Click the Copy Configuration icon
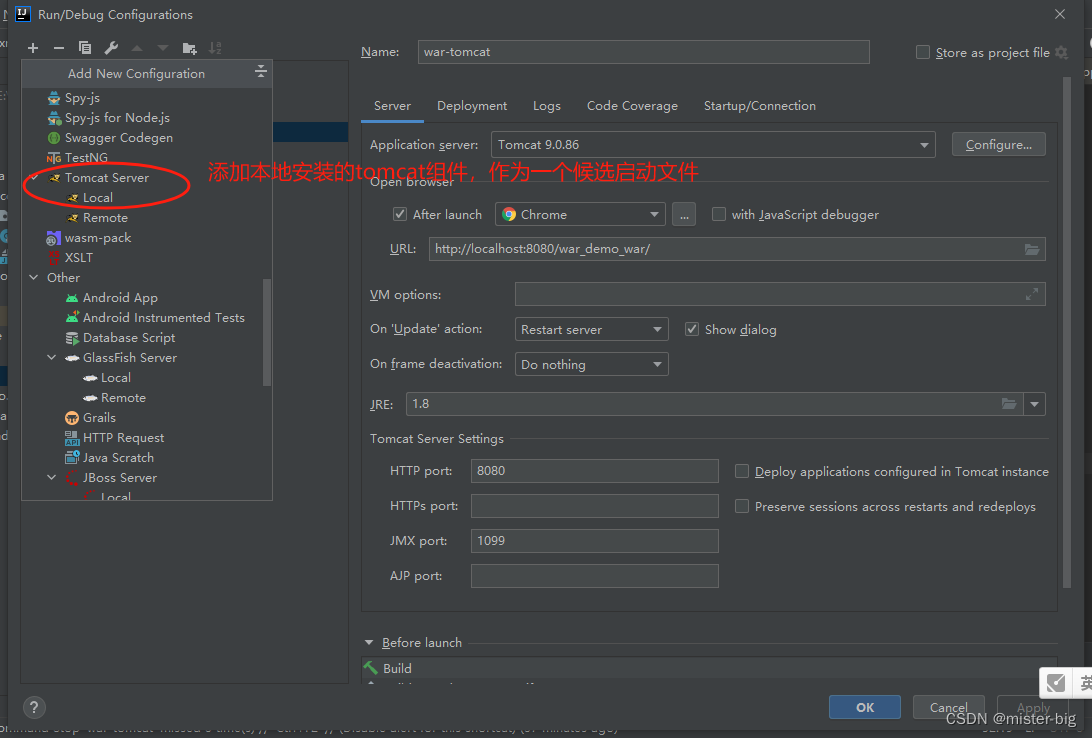The width and height of the screenshot is (1092, 738). [x=84, y=47]
